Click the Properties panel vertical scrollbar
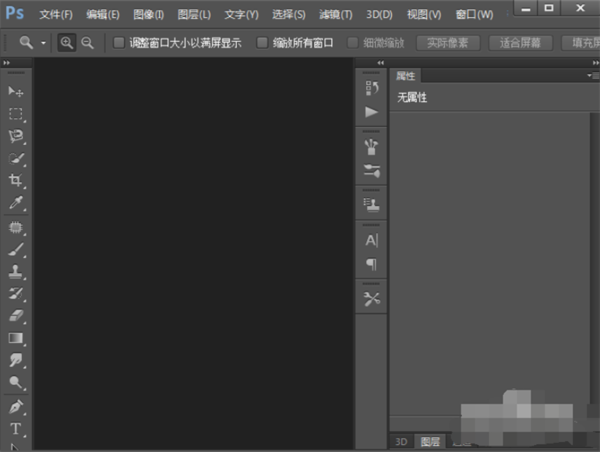Viewport: 600px width, 452px height. 595,260
